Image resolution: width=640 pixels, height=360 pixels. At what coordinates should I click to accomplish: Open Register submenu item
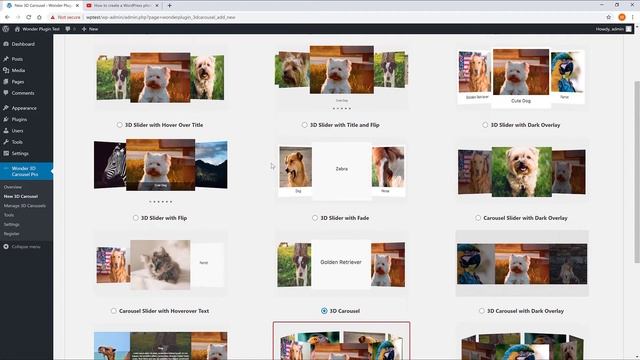click(x=11, y=234)
